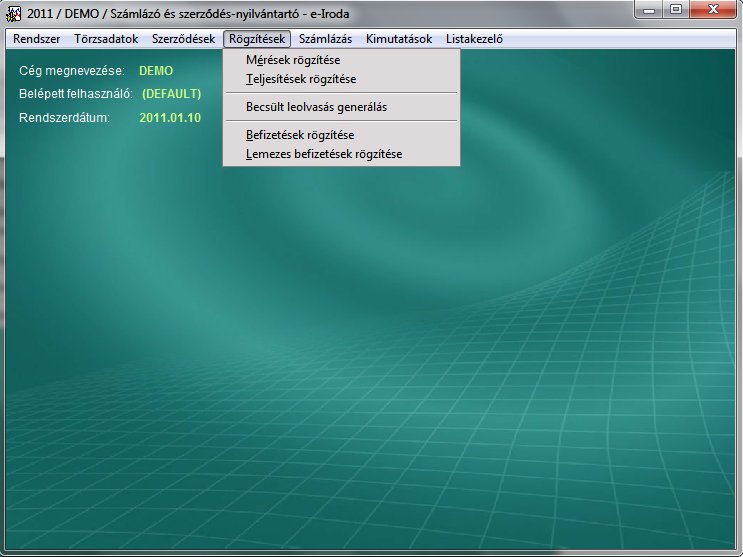Click the (DEFAULT) logged-in user value
This screenshot has width=743, height=557.
(172, 94)
